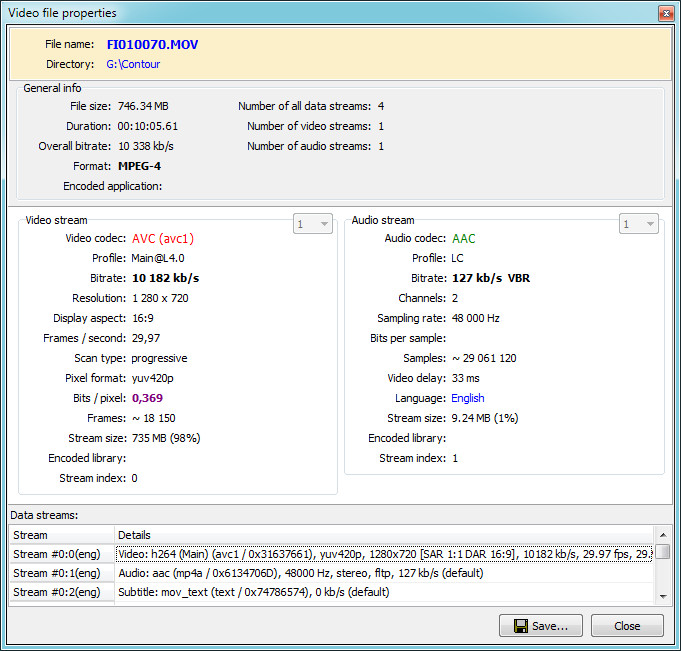Click the samples value ~ 29 061 120
The height and width of the screenshot is (651, 681).
[484, 358]
